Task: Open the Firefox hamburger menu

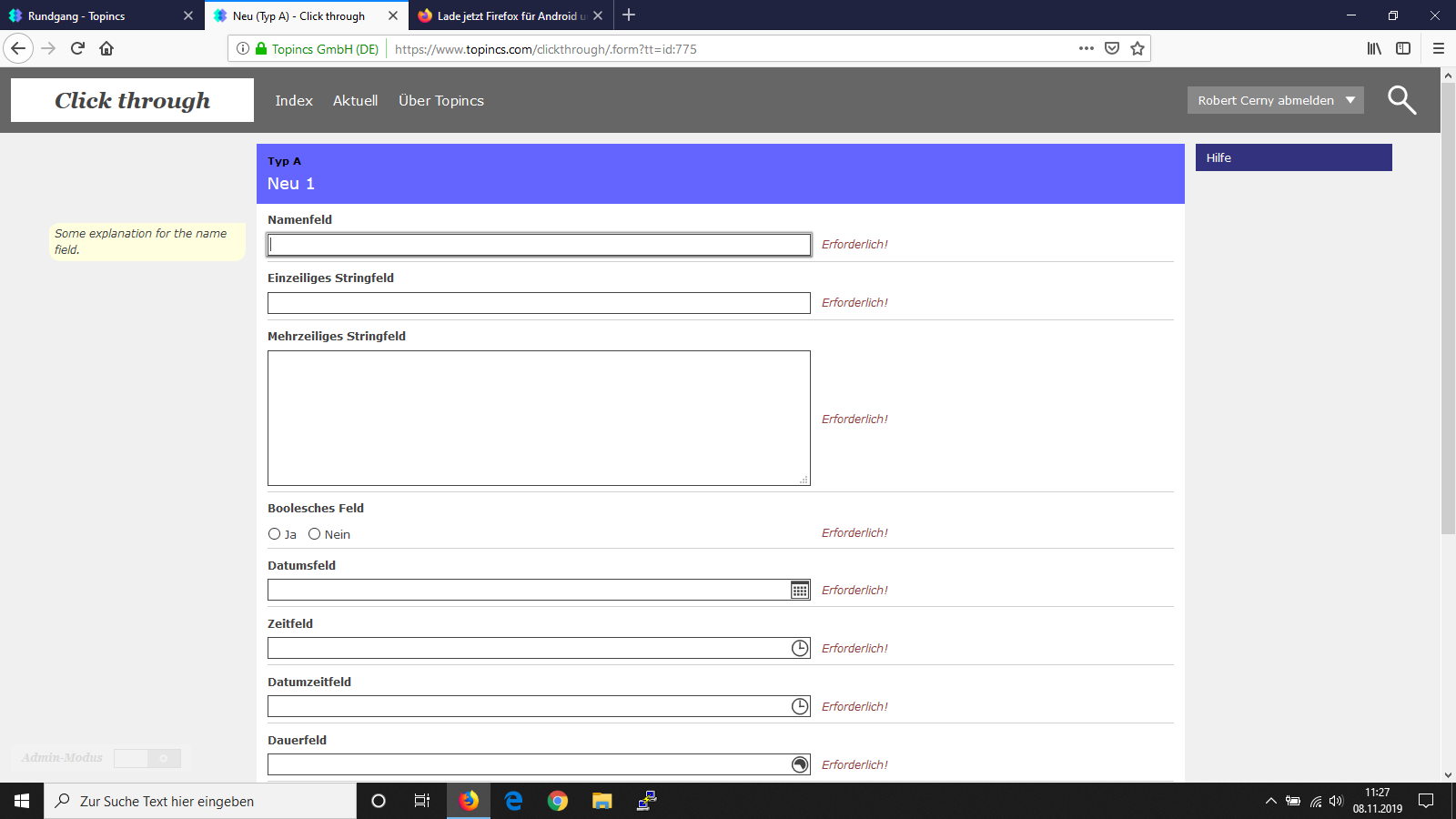Action: pyautogui.click(x=1438, y=49)
